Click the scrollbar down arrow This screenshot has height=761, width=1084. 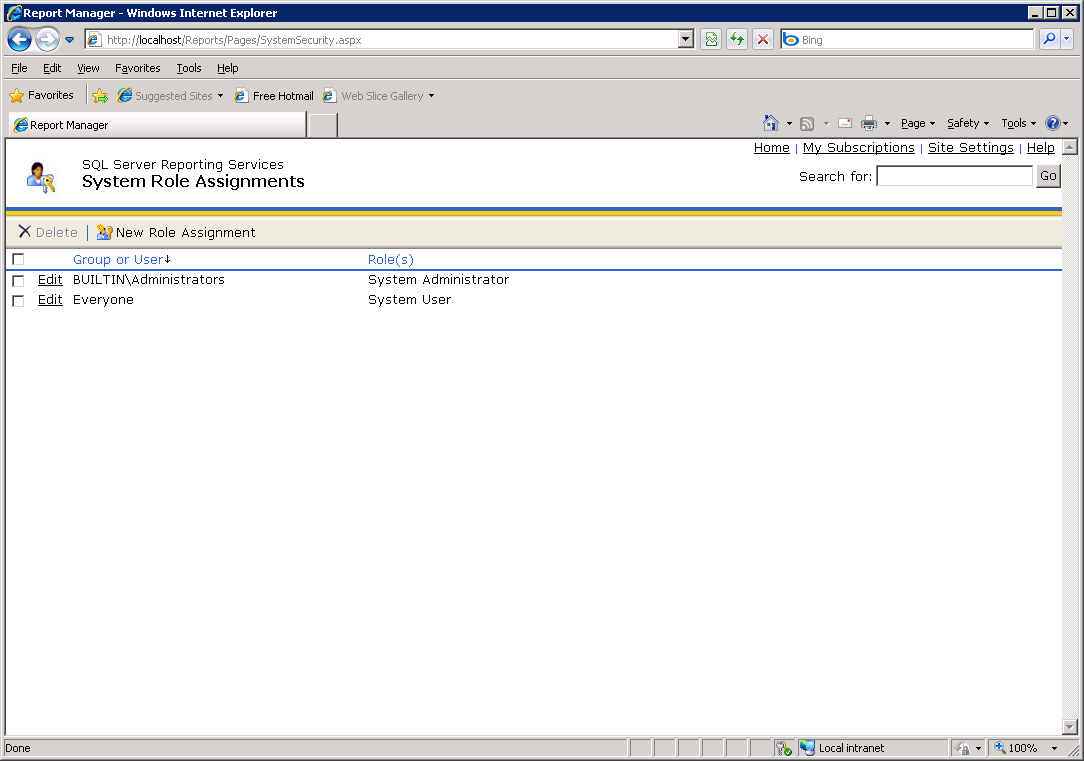click(1069, 726)
